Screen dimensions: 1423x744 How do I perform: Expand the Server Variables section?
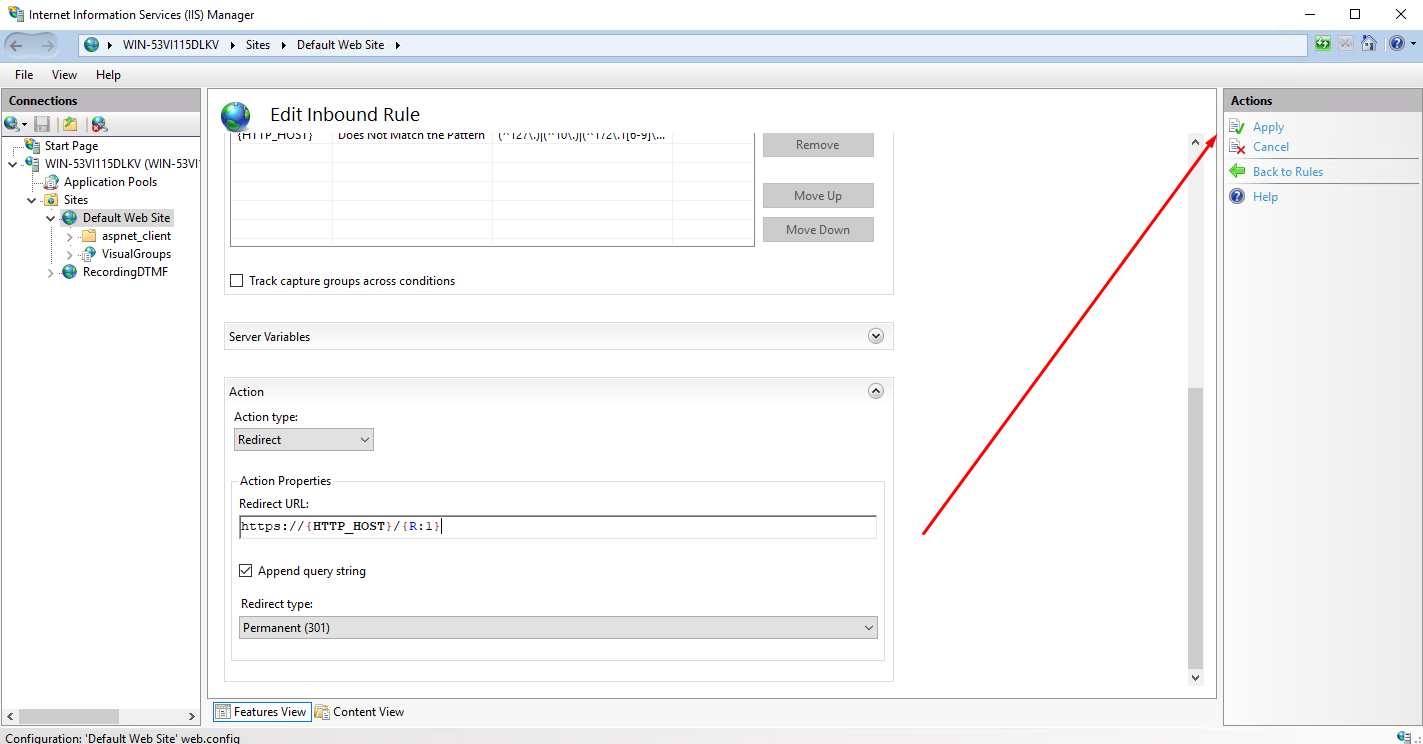[876, 336]
